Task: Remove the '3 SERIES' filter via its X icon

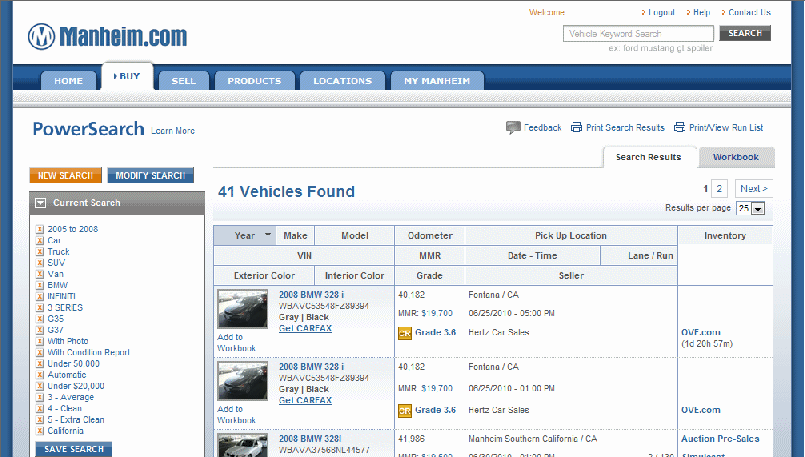Action: [x=40, y=308]
